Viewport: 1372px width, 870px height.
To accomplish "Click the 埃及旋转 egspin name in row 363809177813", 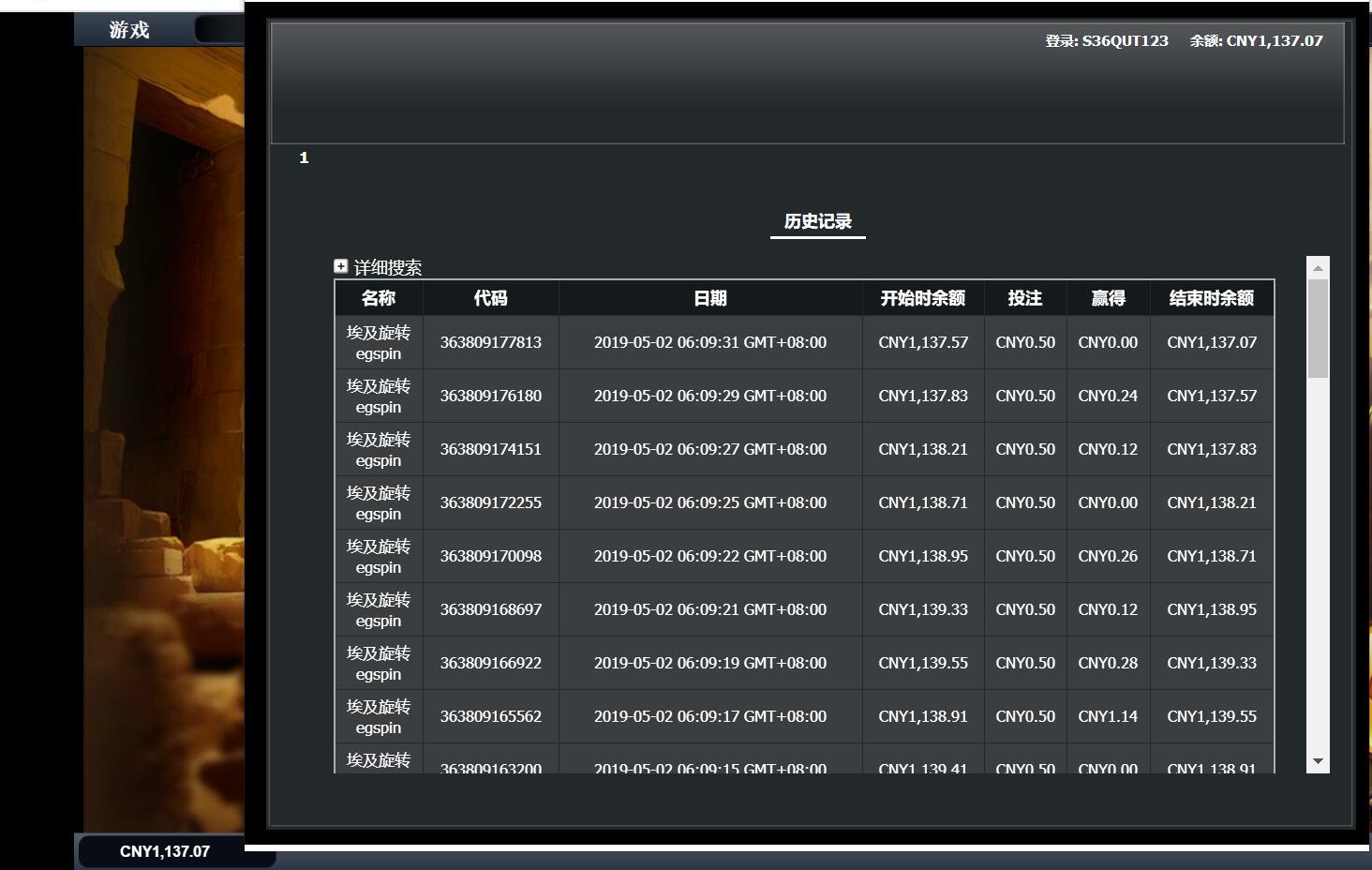I will coord(379,343).
